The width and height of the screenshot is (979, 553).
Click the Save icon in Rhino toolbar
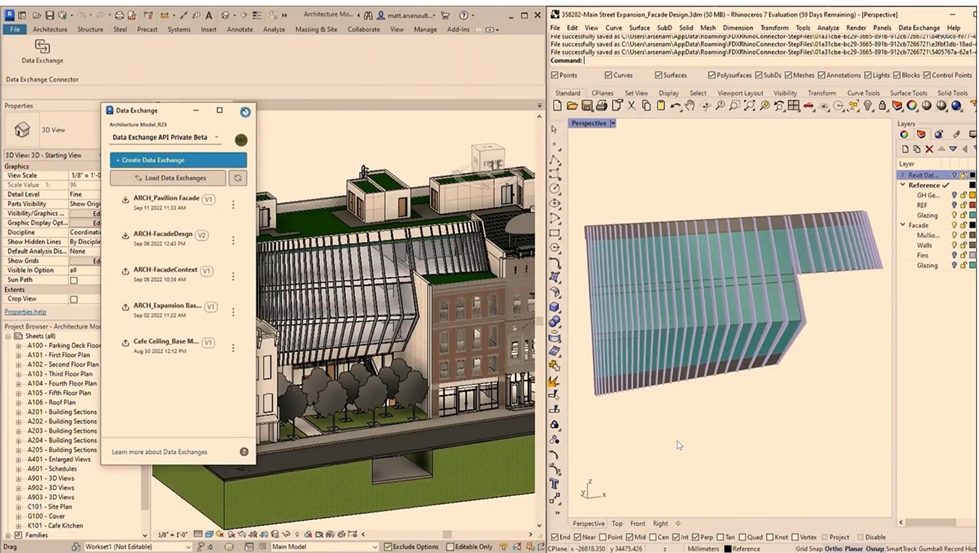pos(587,106)
